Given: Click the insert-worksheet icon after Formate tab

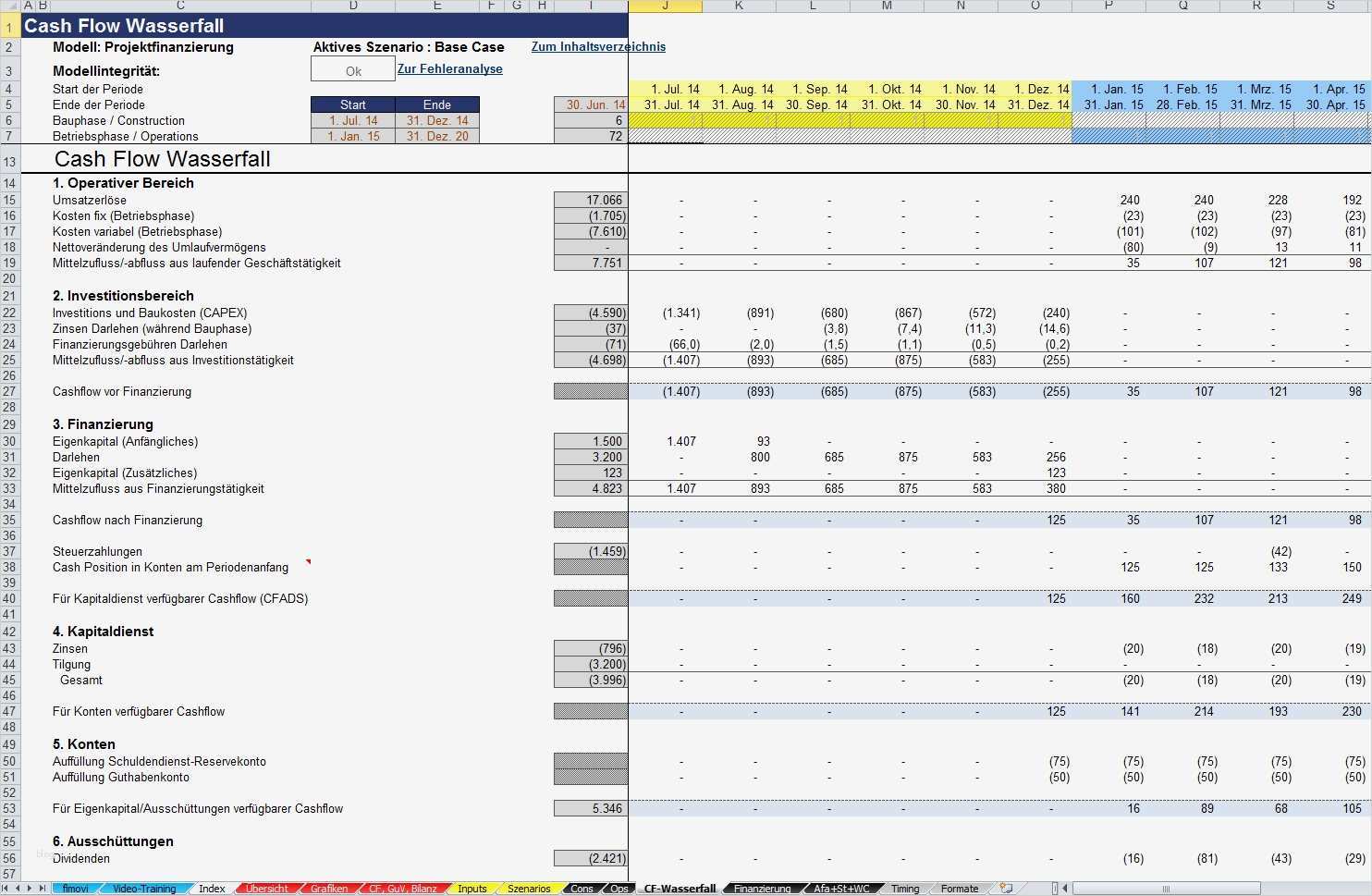Looking at the screenshot, I should pos(1007,888).
